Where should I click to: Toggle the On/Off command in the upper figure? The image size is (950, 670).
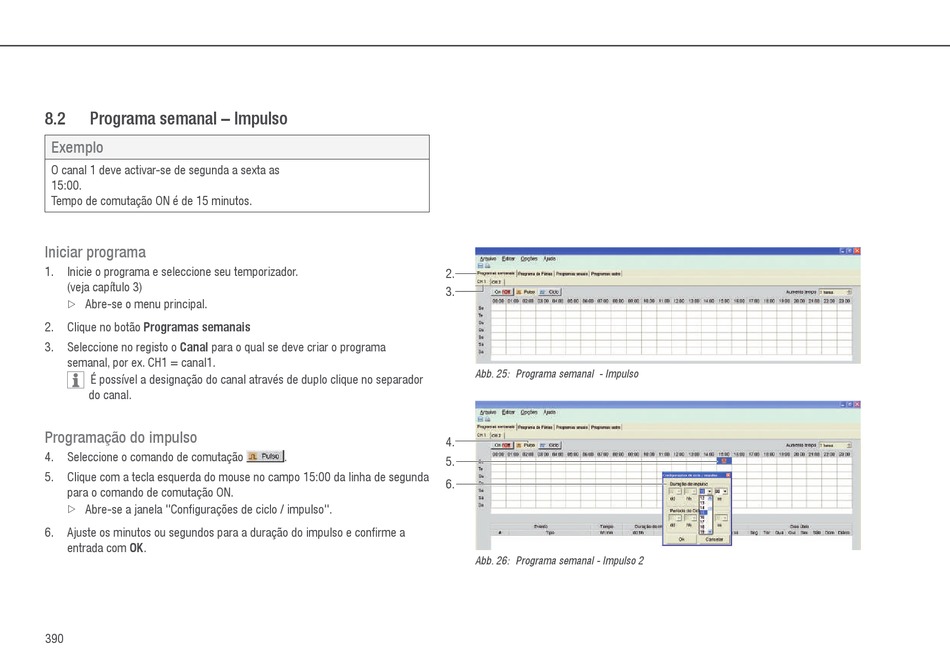coord(502,292)
